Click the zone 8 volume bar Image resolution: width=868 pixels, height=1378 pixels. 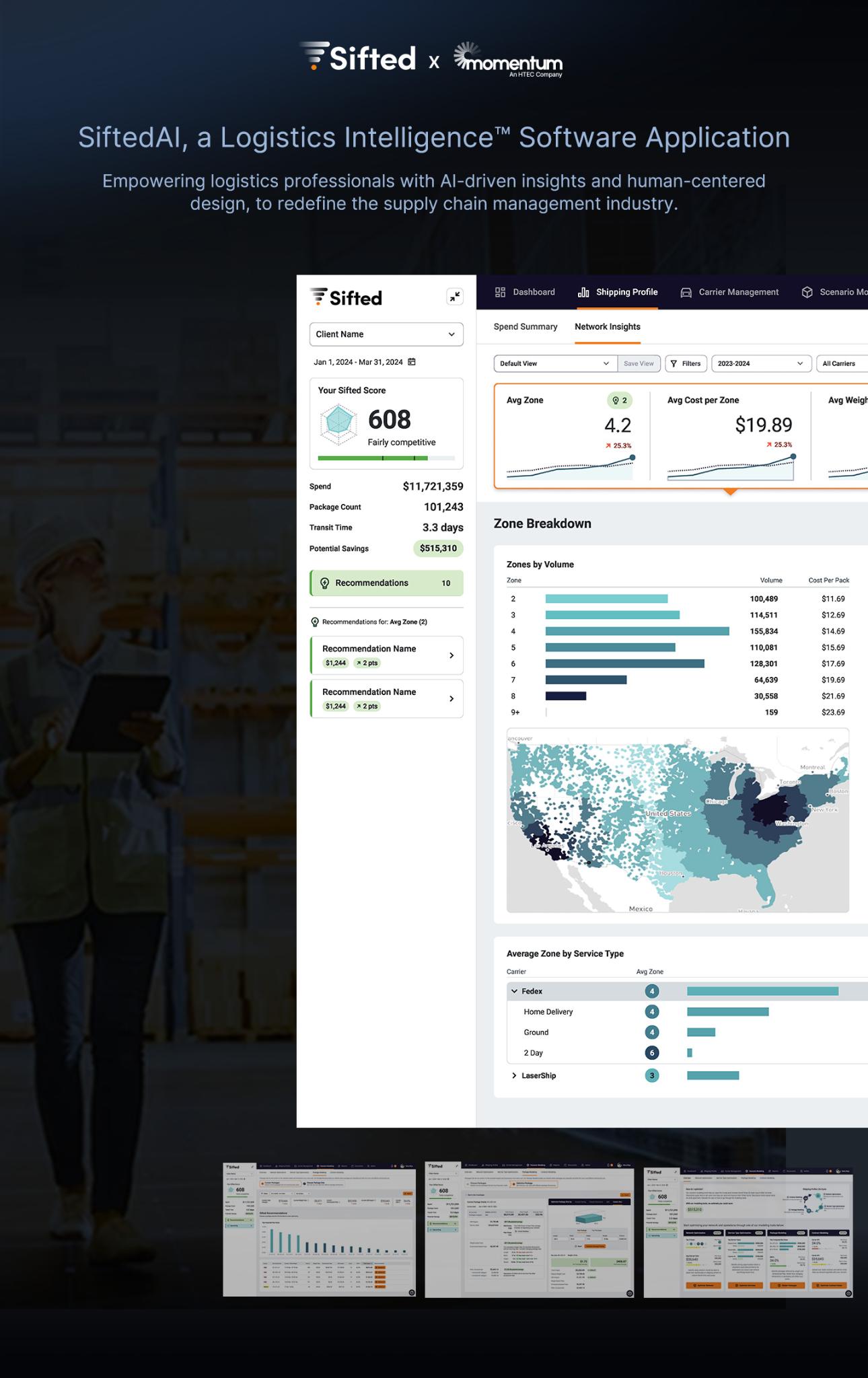[x=566, y=696]
